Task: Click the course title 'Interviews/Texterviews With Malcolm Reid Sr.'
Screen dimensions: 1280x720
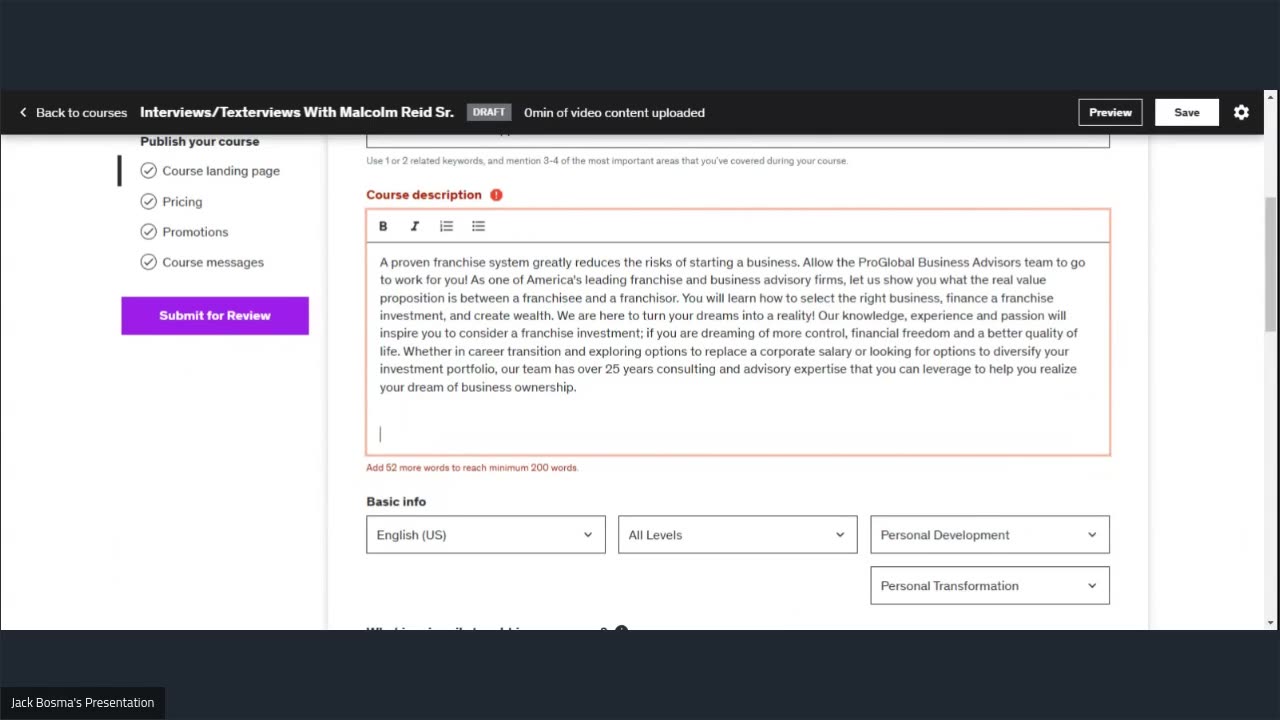Action: [x=297, y=112]
